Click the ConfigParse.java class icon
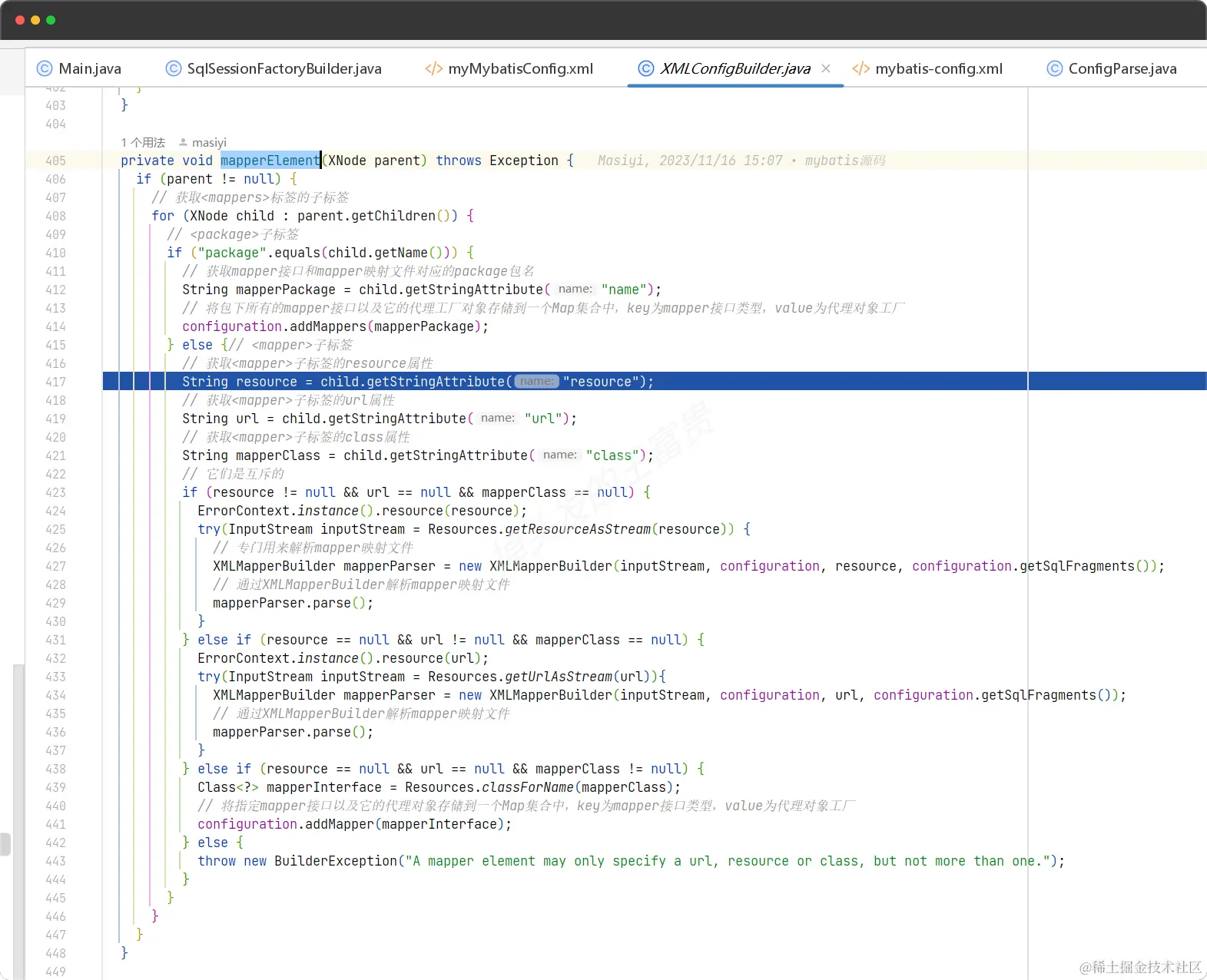This screenshot has width=1207, height=980. pos(1055,68)
